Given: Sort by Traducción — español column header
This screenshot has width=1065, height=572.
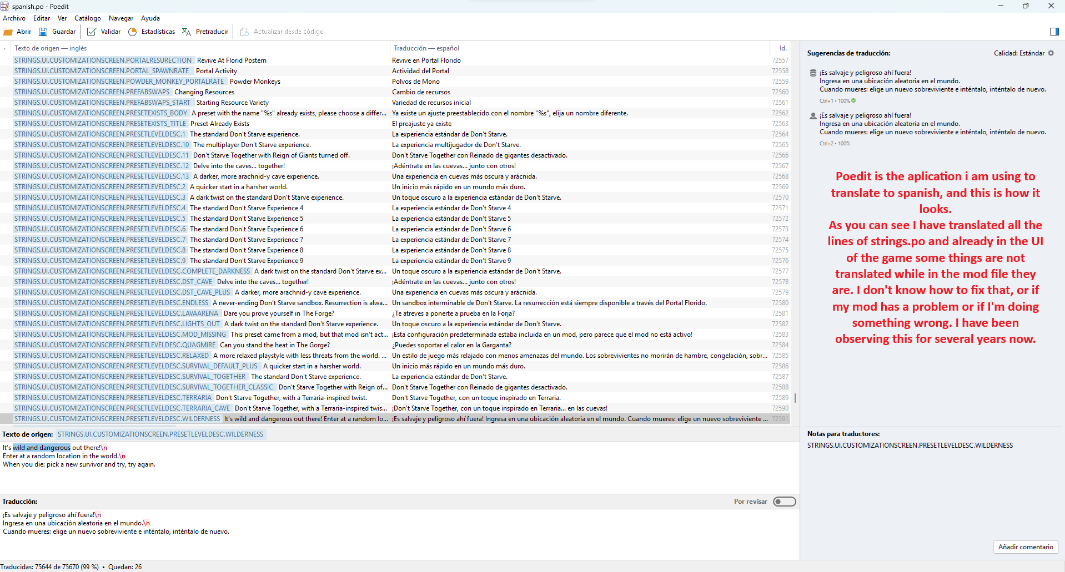Looking at the screenshot, I should click(x=425, y=47).
